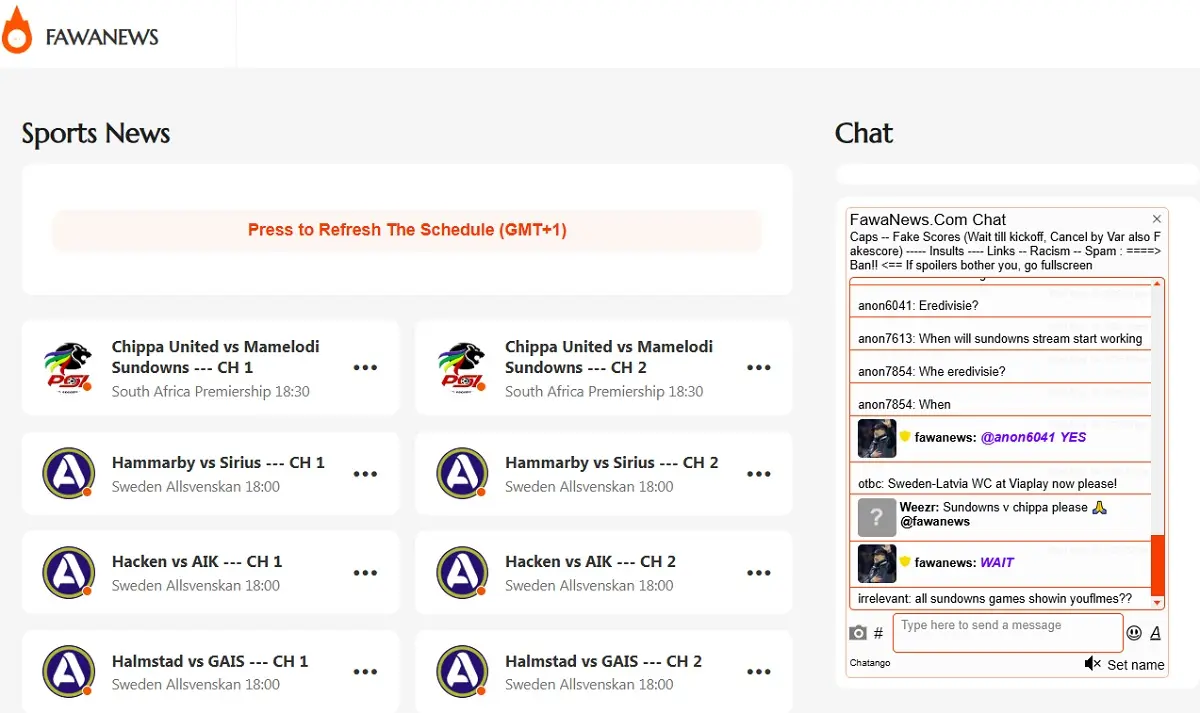Close the FawaNews.Com Chat panel

1157,219
